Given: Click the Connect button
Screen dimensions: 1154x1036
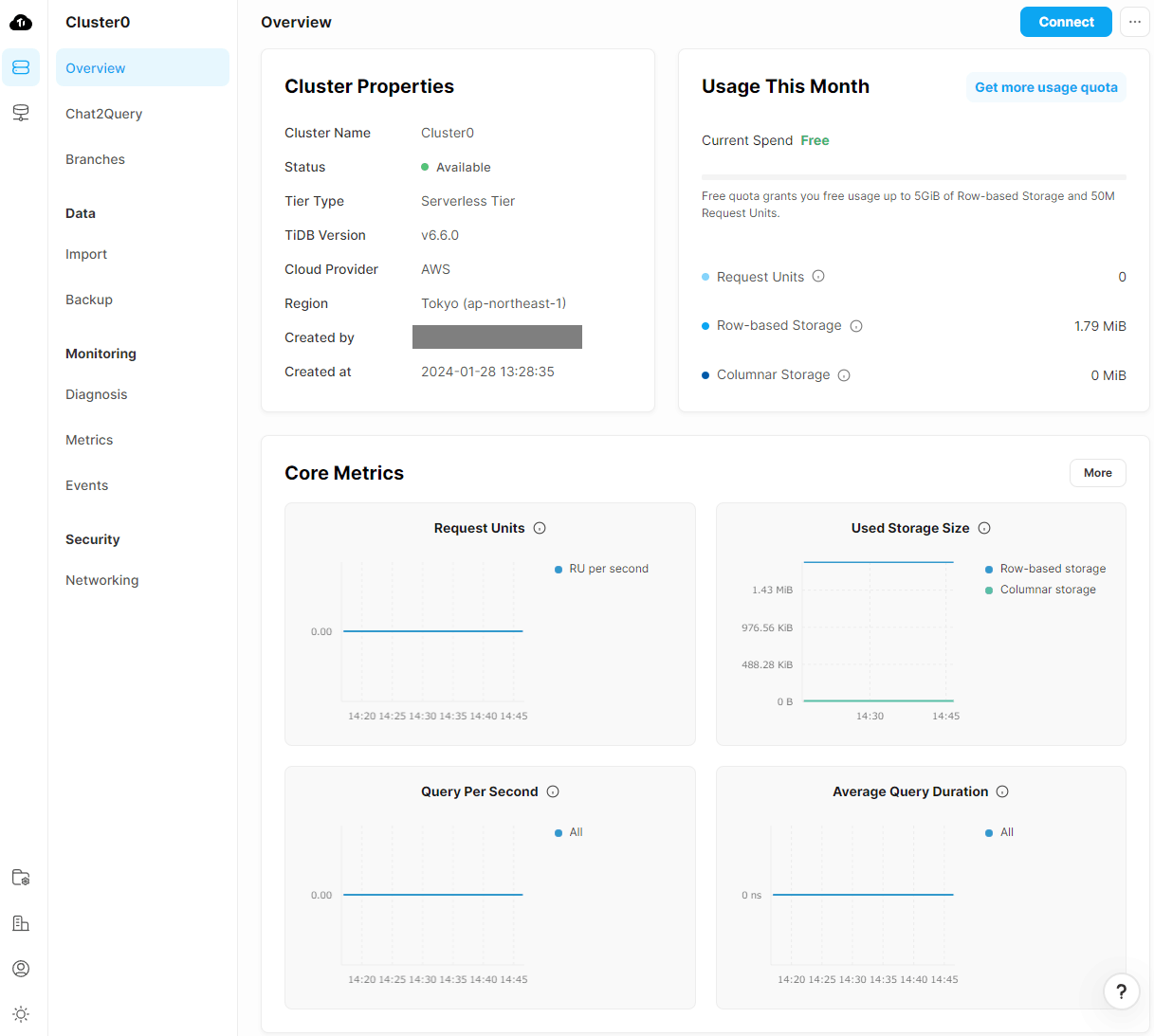Looking at the screenshot, I should coord(1066,22).
